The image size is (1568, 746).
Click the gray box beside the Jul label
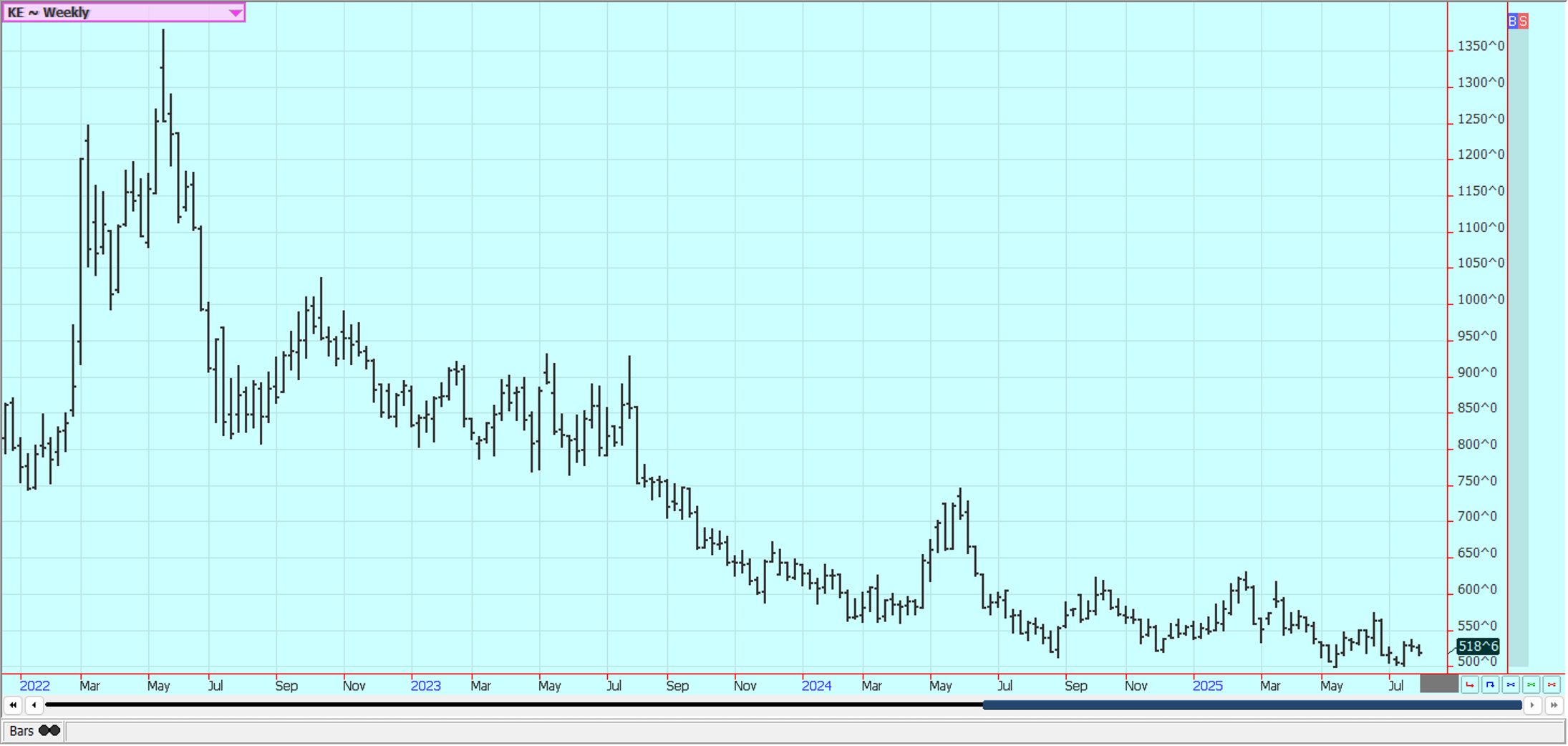click(1439, 684)
